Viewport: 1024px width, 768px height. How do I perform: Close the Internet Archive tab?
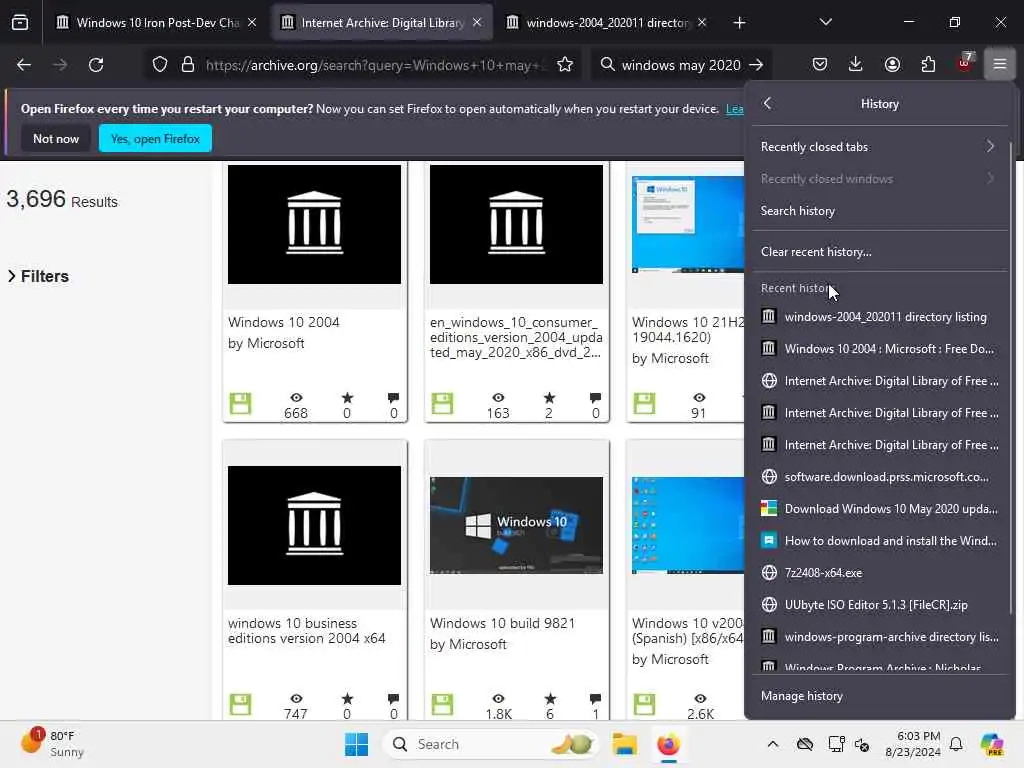[477, 23]
